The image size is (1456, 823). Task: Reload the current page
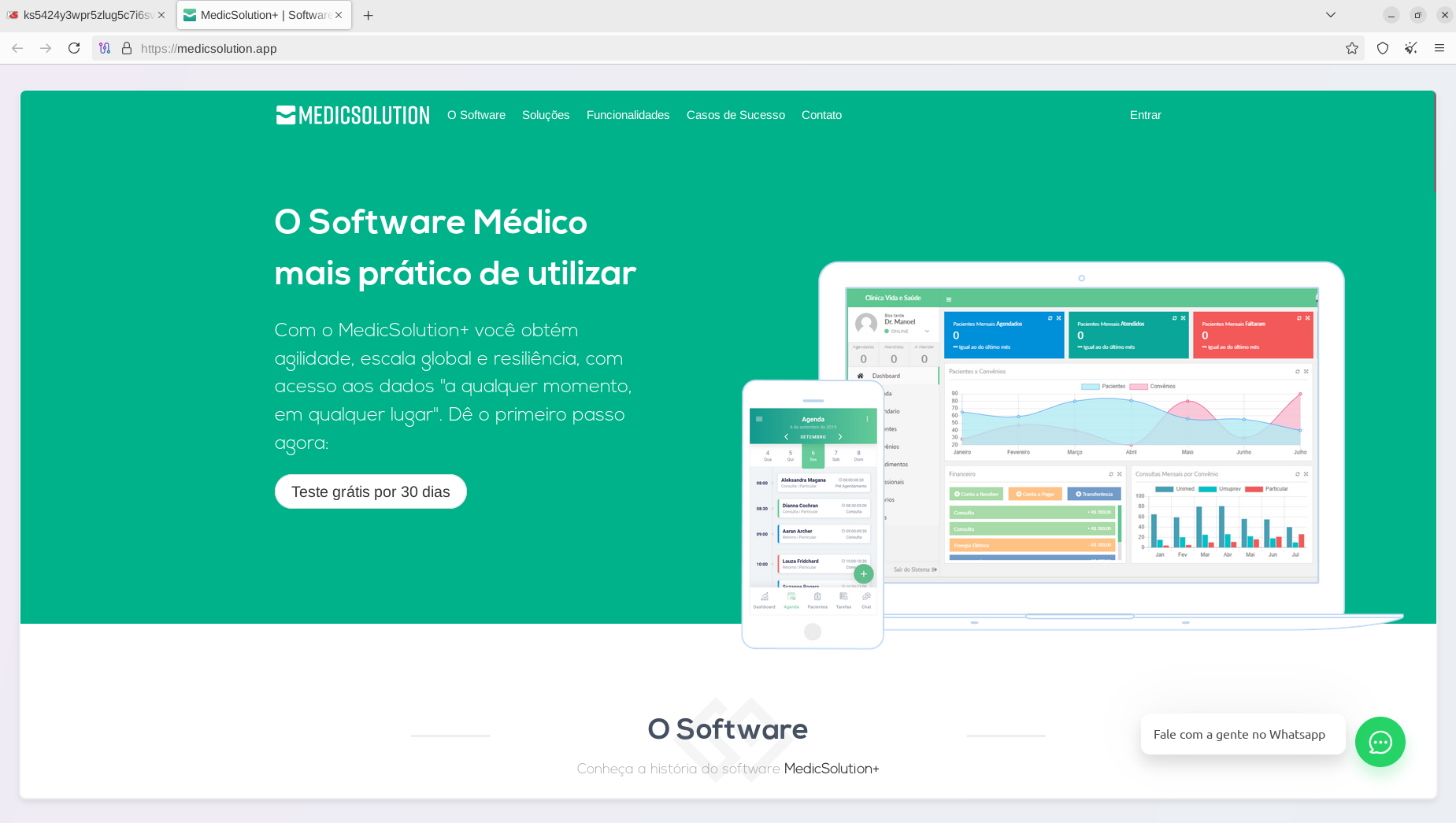(x=74, y=48)
